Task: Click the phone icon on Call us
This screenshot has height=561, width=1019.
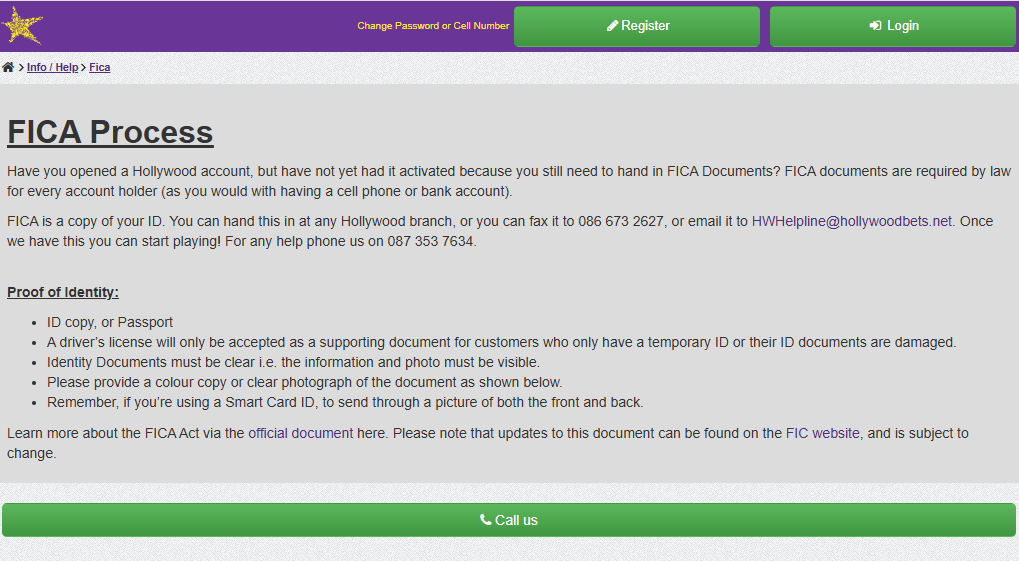Action: 485,519
